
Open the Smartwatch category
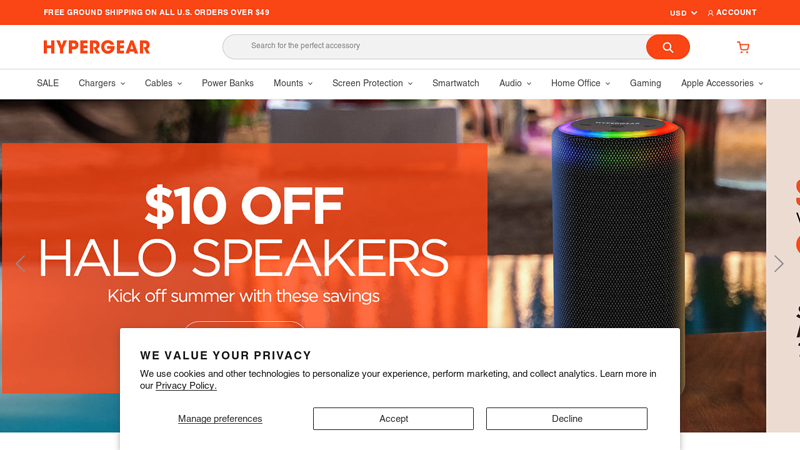click(456, 83)
